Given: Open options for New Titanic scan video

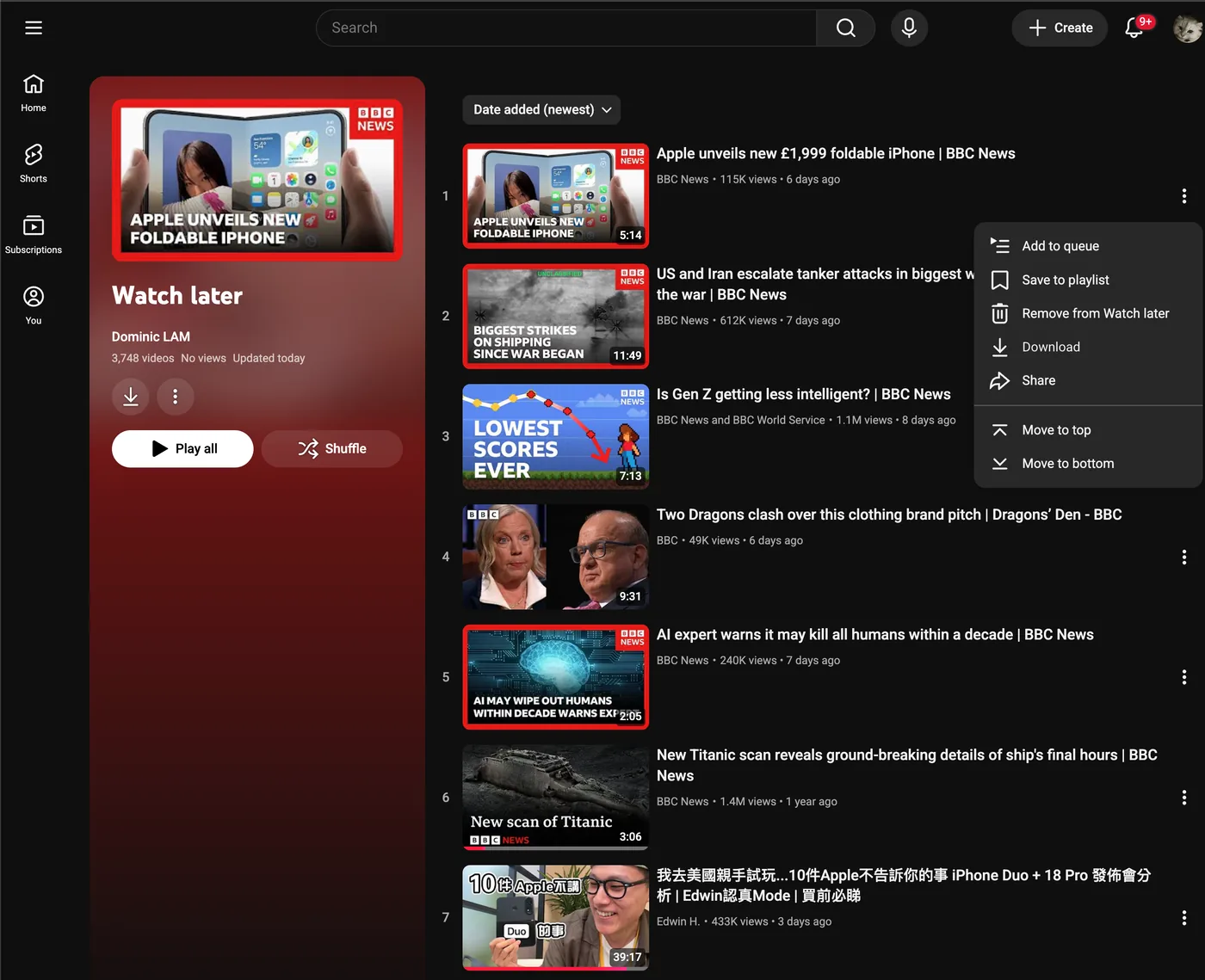Looking at the screenshot, I should tap(1184, 798).
